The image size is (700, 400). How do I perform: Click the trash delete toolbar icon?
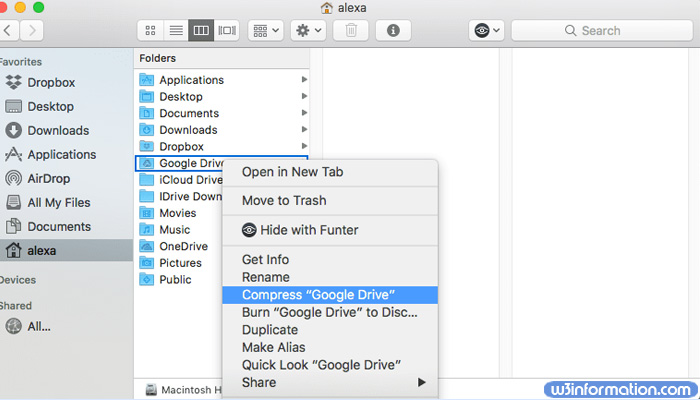click(351, 30)
